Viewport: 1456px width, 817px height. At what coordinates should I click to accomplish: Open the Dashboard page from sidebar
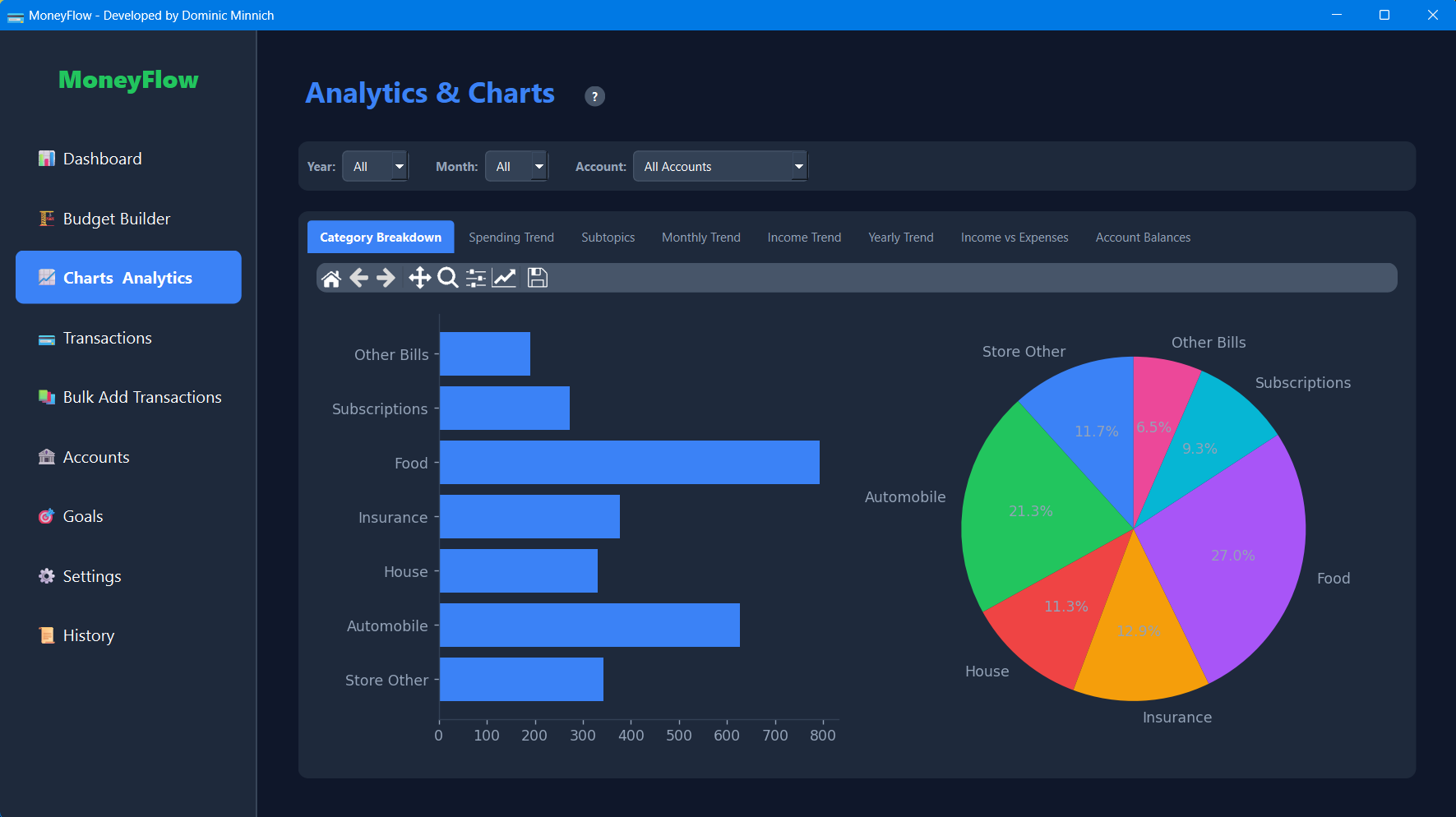[x=102, y=159]
